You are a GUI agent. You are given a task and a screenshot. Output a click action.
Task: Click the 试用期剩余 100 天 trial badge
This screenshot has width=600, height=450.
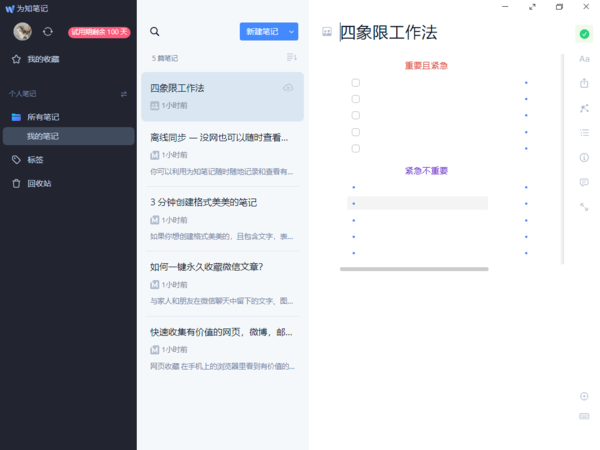[98, 32]
